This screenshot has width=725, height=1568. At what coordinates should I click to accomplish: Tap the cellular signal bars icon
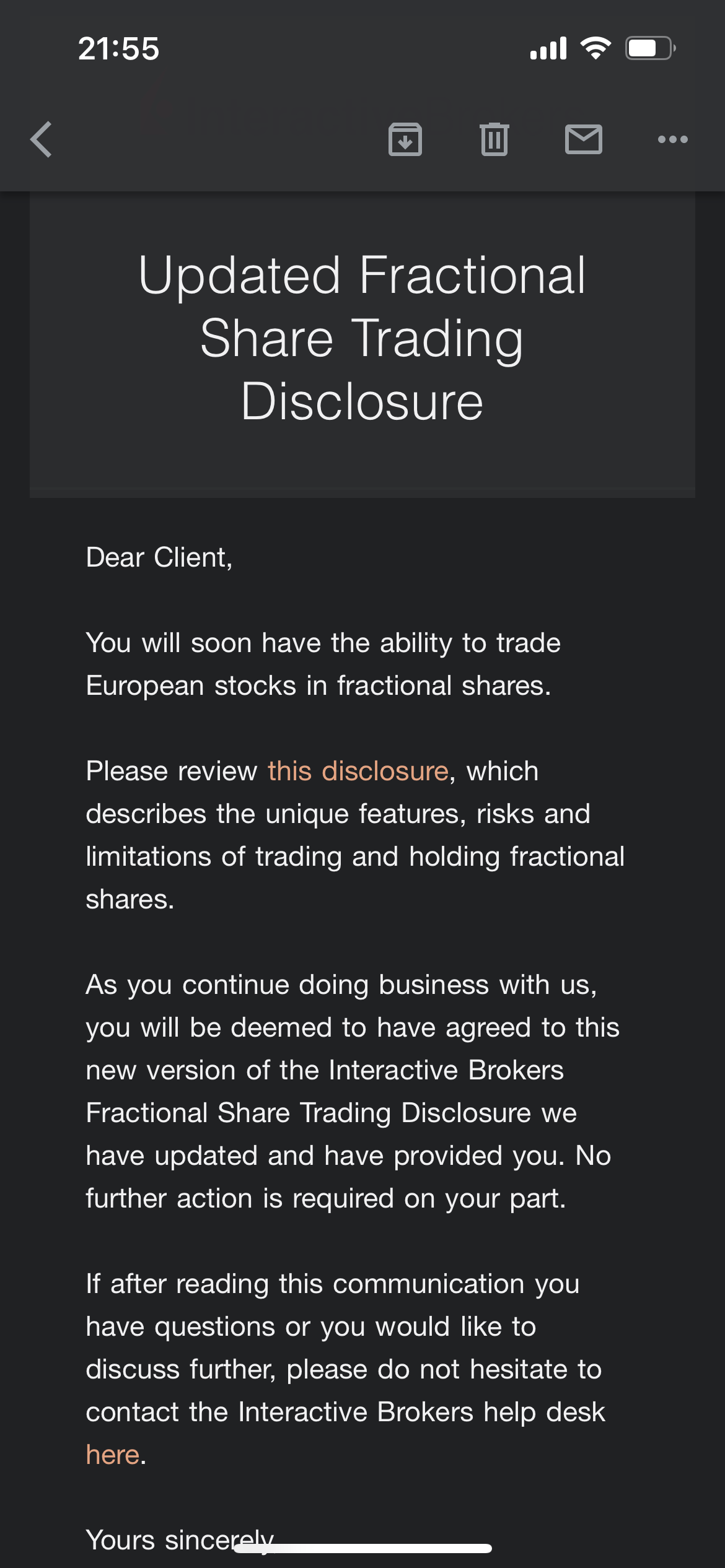[548, 48]
